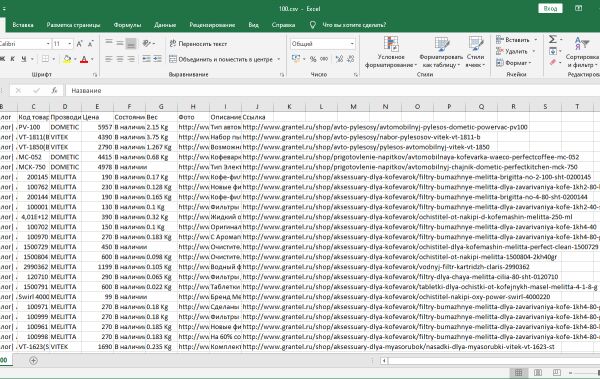Viewport: 600px width, 379px height.
Task: Open ribbon display options icon
Action: (x=578, y=8)
